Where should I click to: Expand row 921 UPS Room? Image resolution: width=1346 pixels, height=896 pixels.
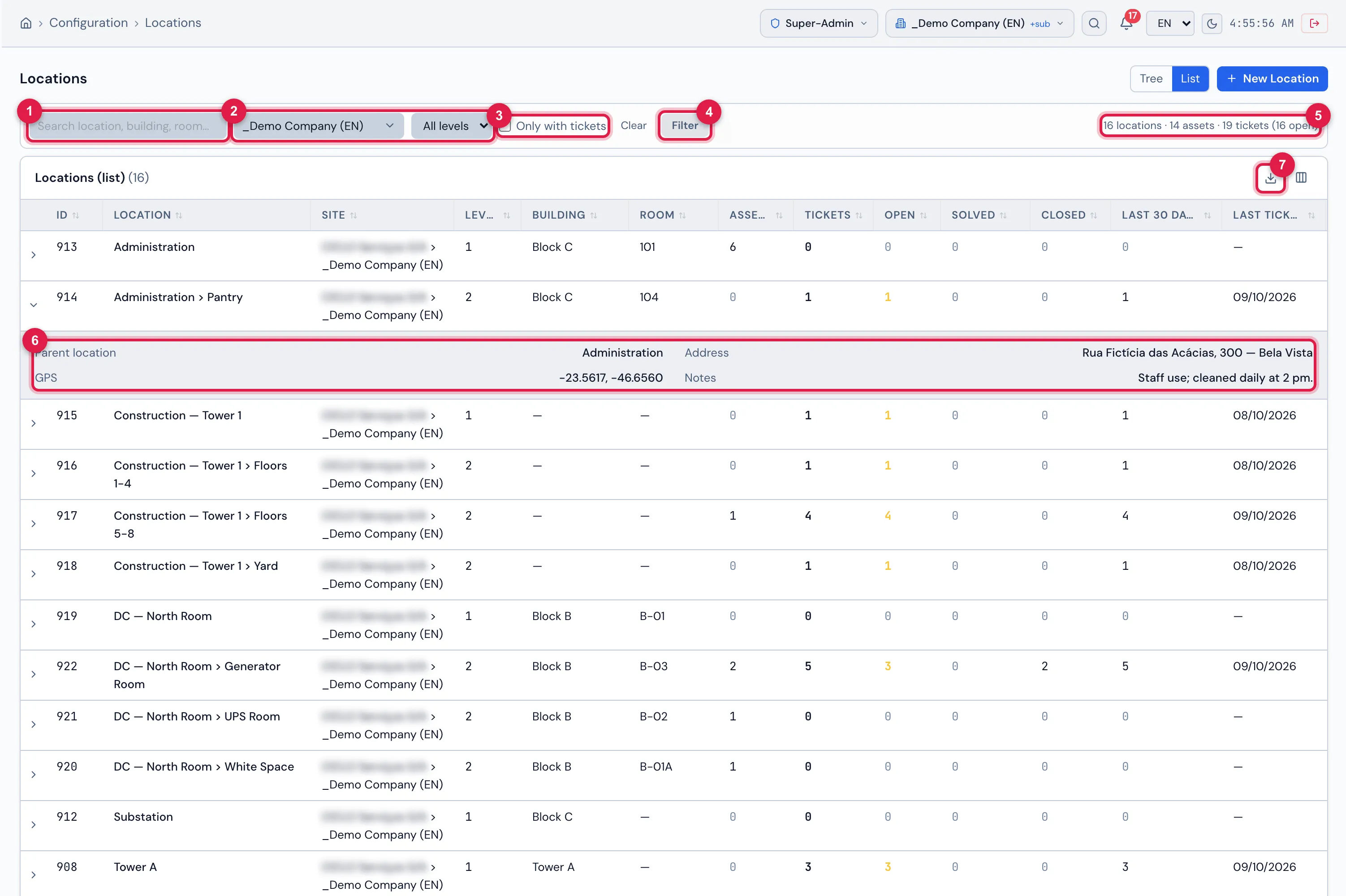coord(34,724)
